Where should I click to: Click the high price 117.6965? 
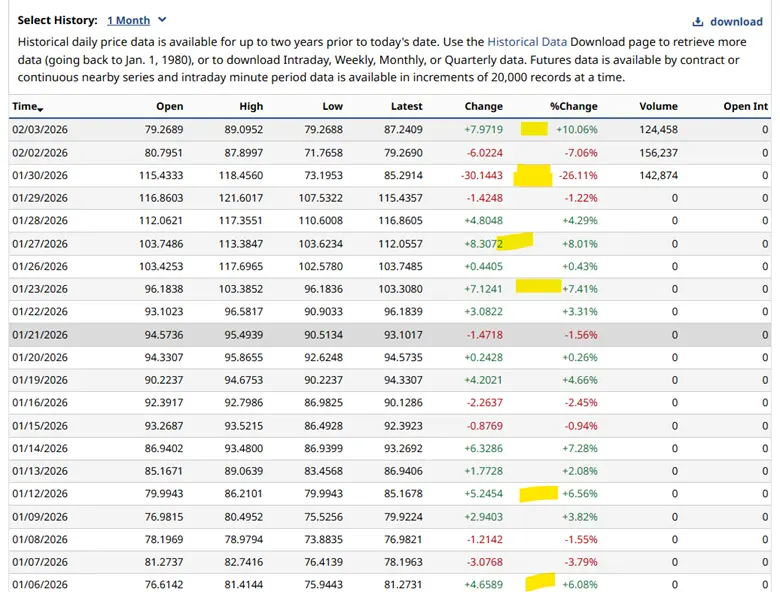tap(241, 266)
